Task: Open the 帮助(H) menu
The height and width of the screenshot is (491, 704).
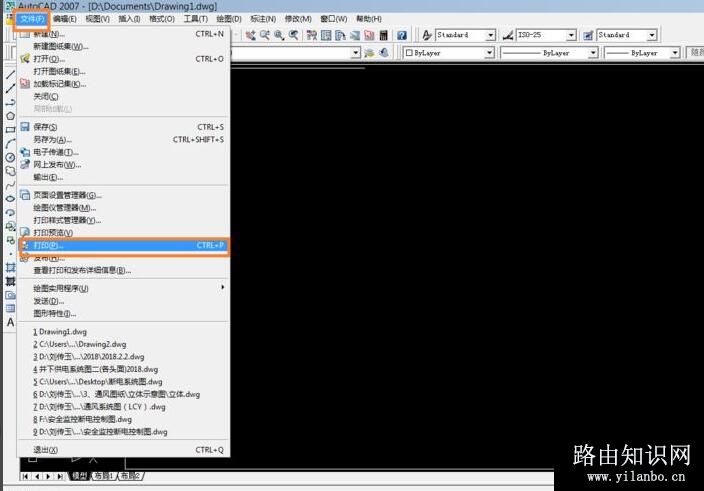Action: pos(369,19)
